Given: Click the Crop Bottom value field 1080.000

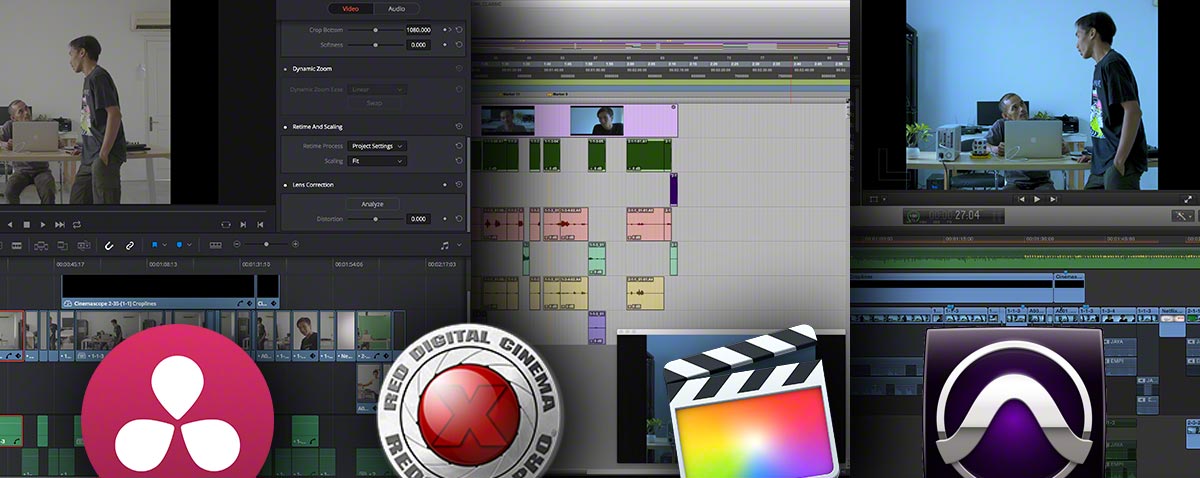Looking at the screenshot, I should pos(417,30).
